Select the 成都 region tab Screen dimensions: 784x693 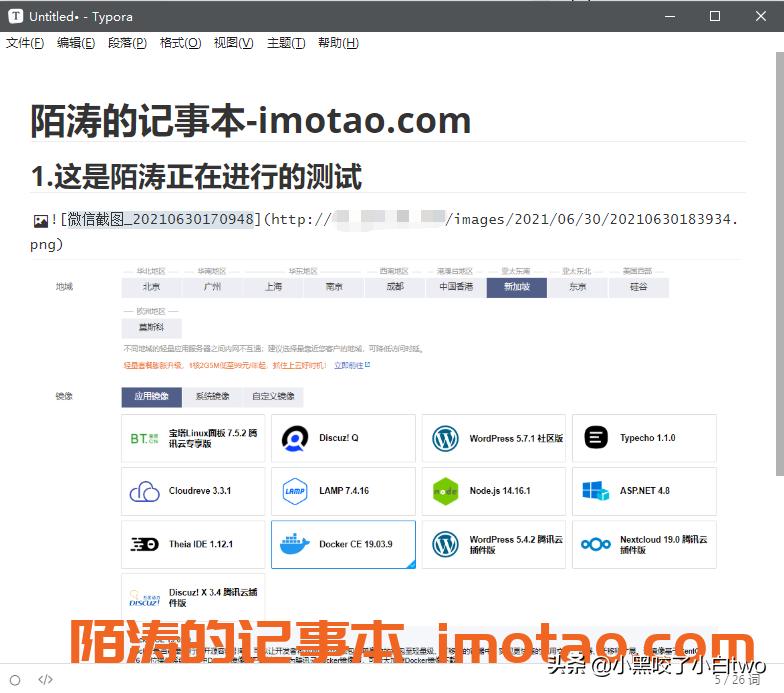[x=395, y=287]
